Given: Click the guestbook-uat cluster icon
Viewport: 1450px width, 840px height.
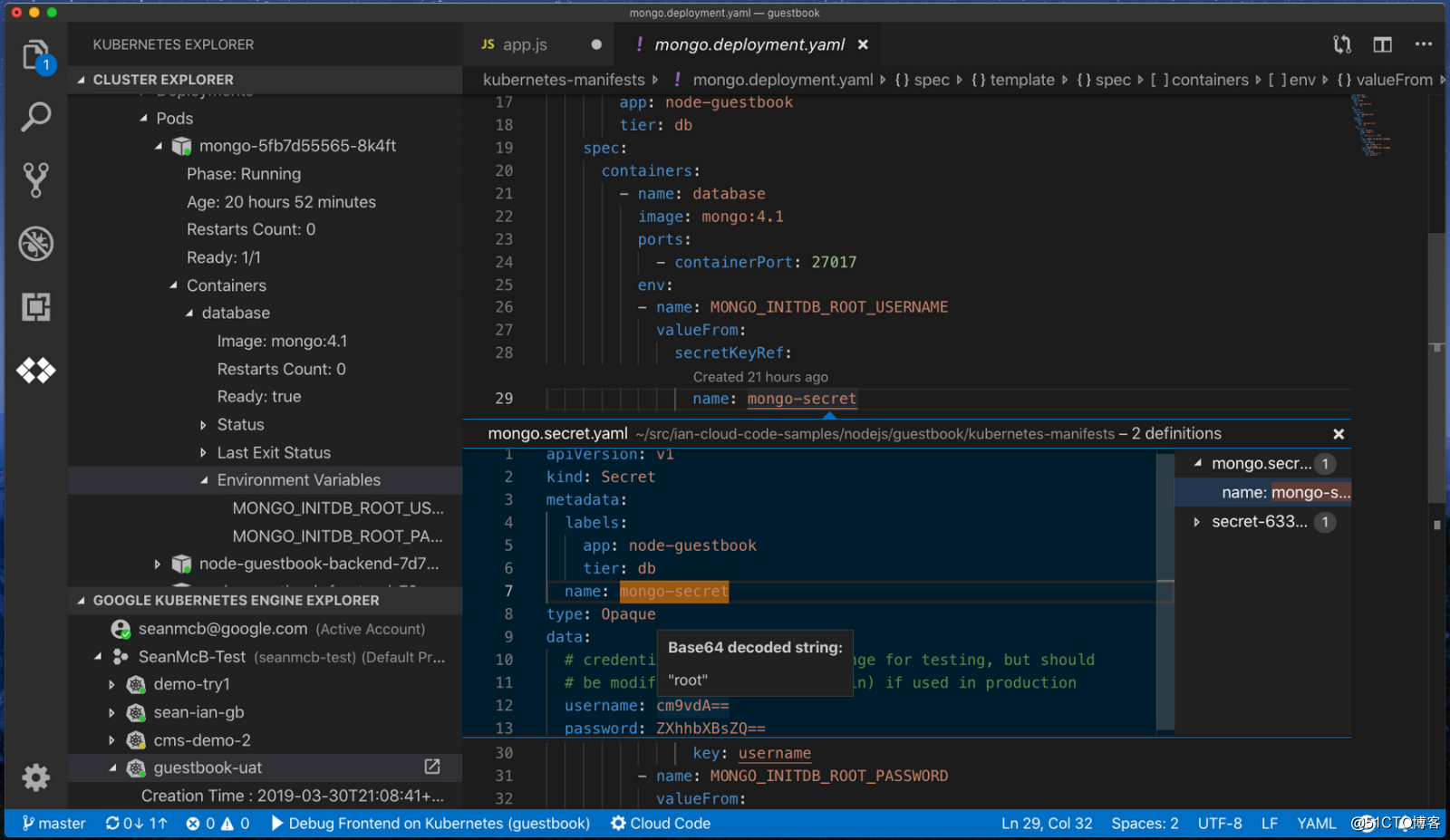Looking at the screenshot, I should (x=136, y=768).
